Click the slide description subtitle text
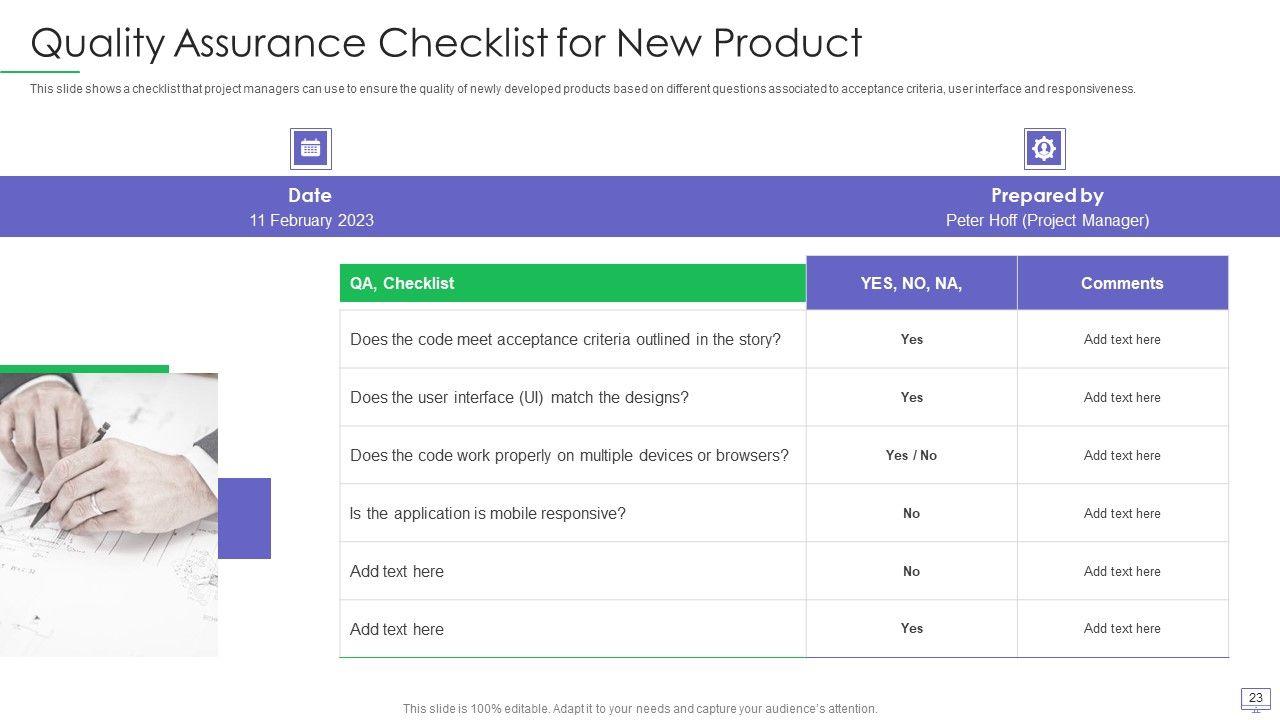This screenshot has height=720, width=1280. pos(582,89)
